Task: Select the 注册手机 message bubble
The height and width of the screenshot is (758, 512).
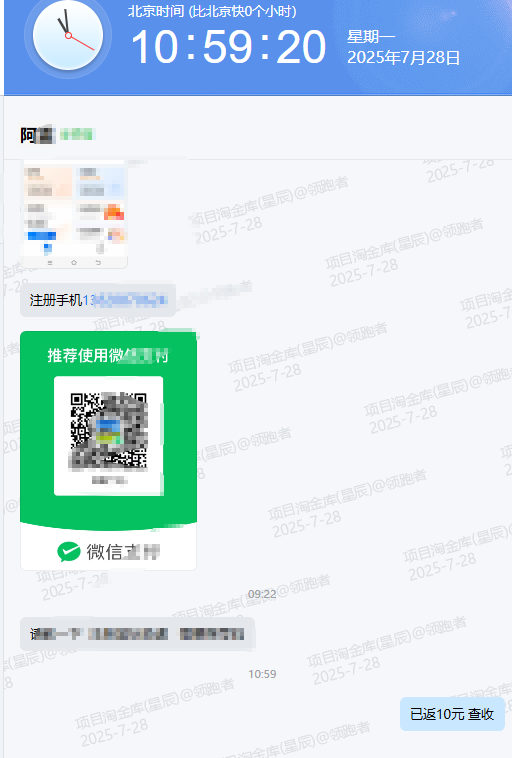Action: pos(98,300)
